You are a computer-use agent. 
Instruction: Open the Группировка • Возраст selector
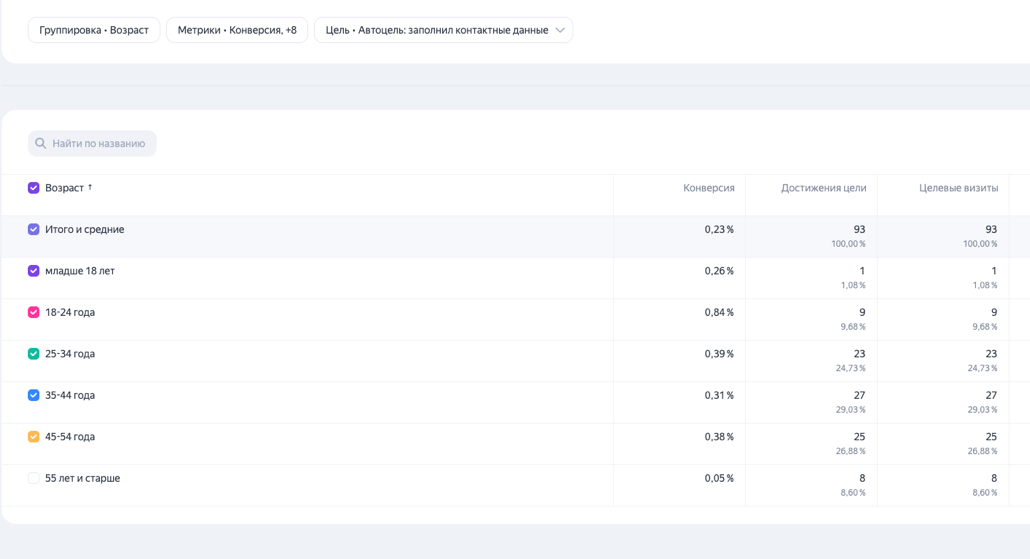tap(94, 30)
